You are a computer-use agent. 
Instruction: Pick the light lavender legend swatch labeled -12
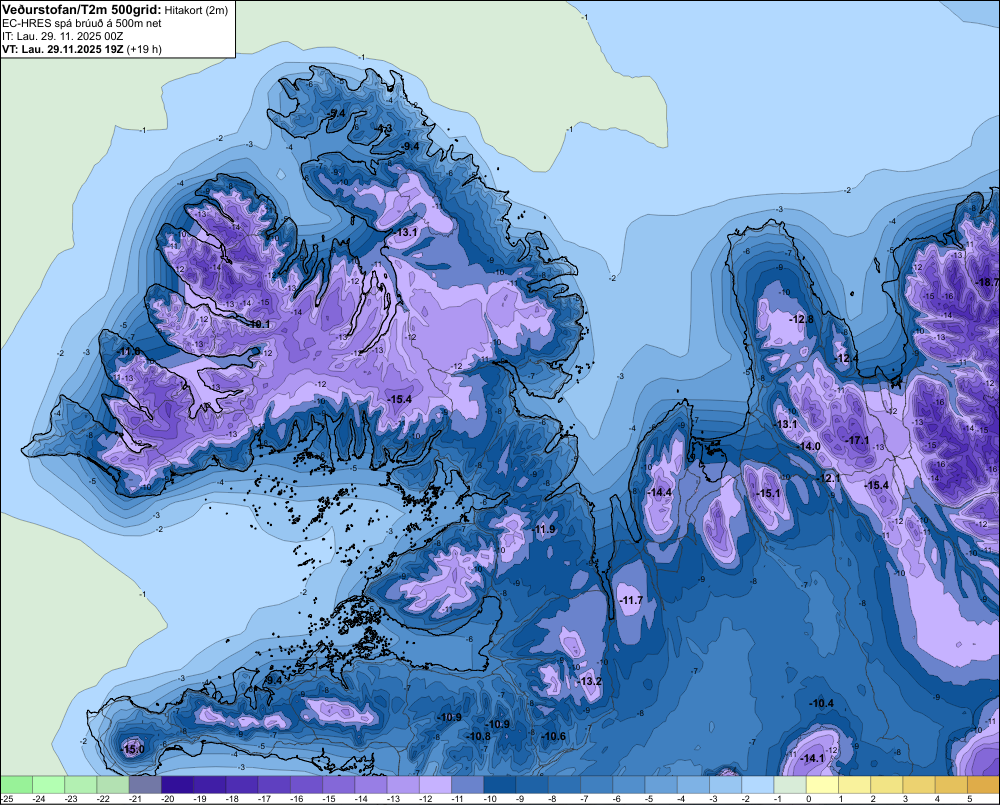436,784
